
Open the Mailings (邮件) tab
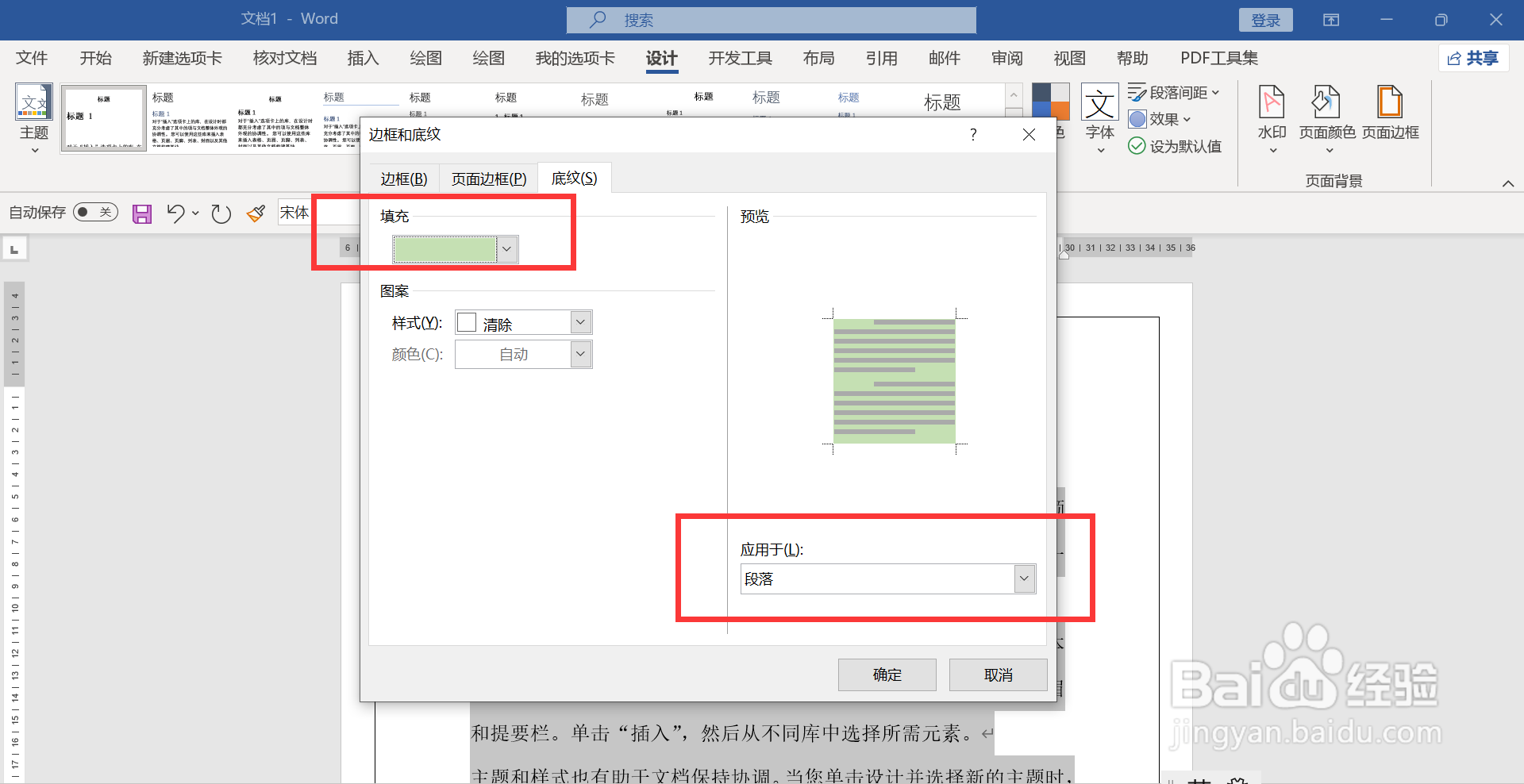945,58
